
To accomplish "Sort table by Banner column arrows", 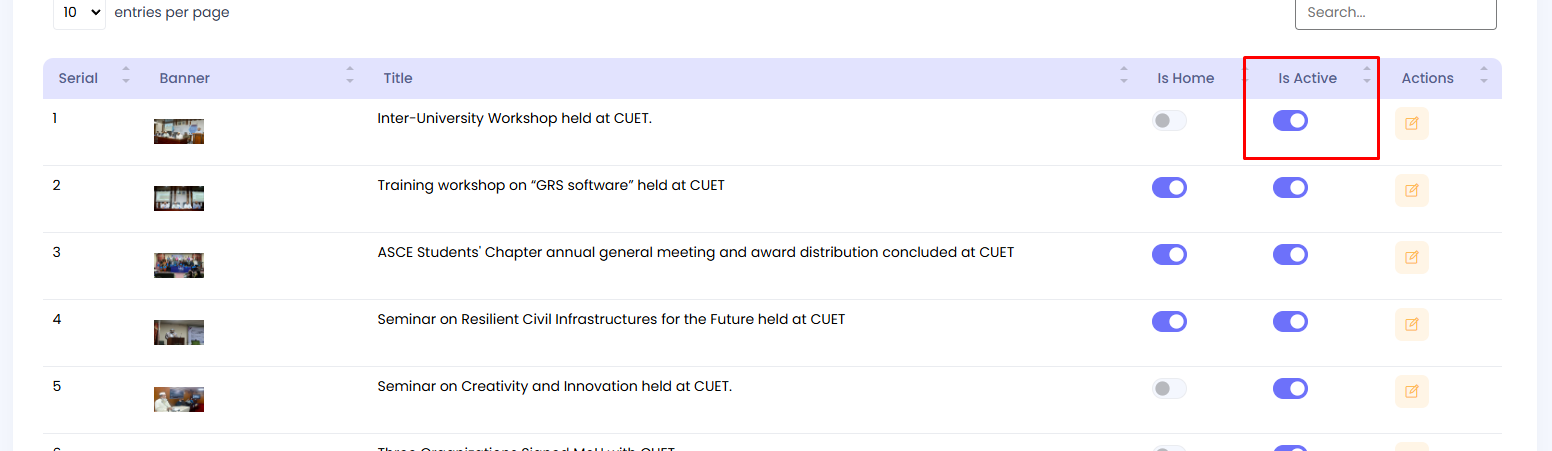I will (x=350, y=75).
